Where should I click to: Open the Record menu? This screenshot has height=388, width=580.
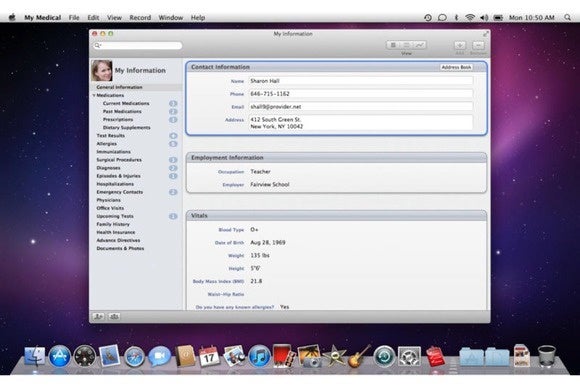coord(140,17)
